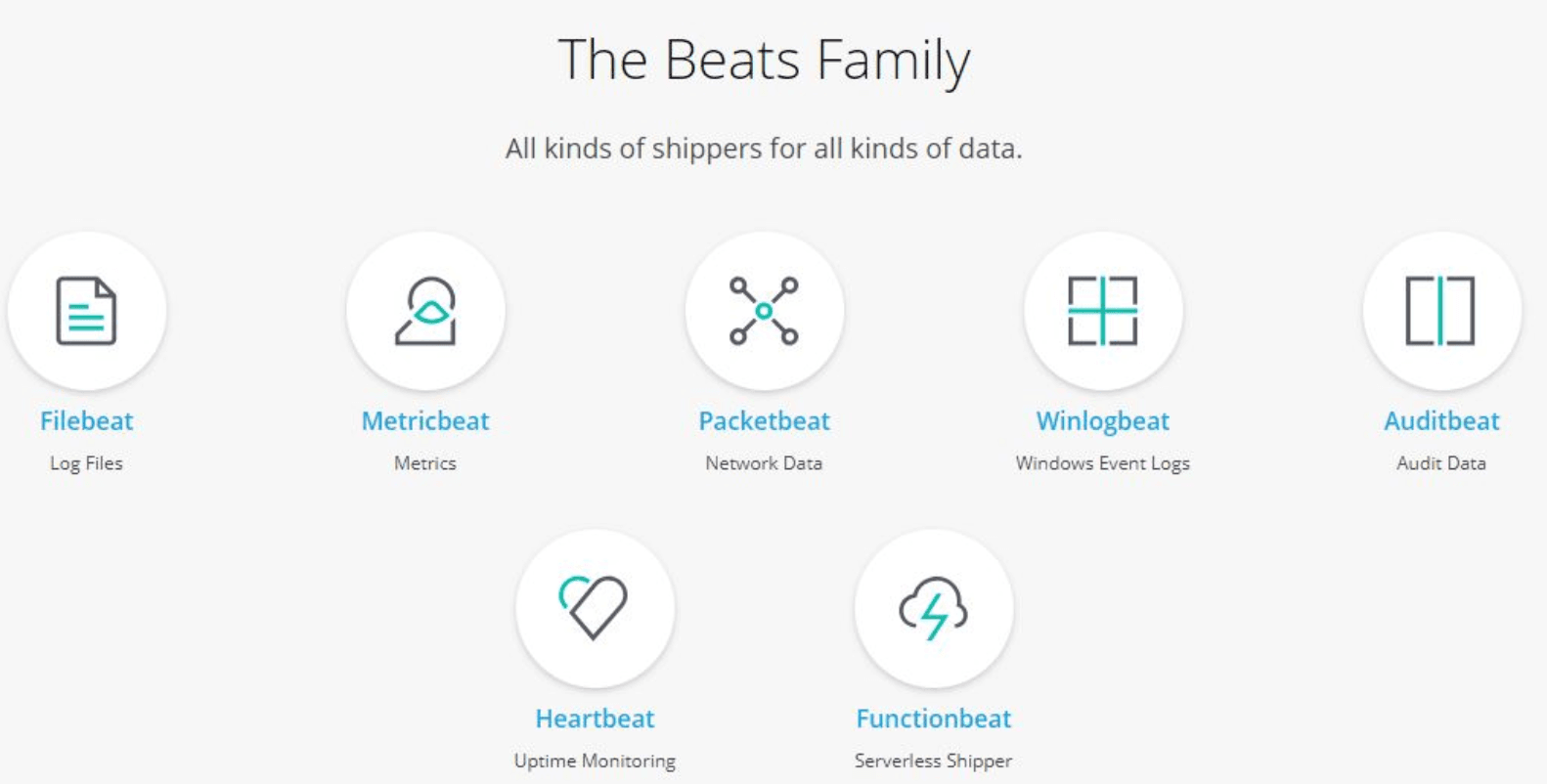Navigate to the Functionbeat link
This screenshot has width=1547, height=784.
(x=933, y=719)
